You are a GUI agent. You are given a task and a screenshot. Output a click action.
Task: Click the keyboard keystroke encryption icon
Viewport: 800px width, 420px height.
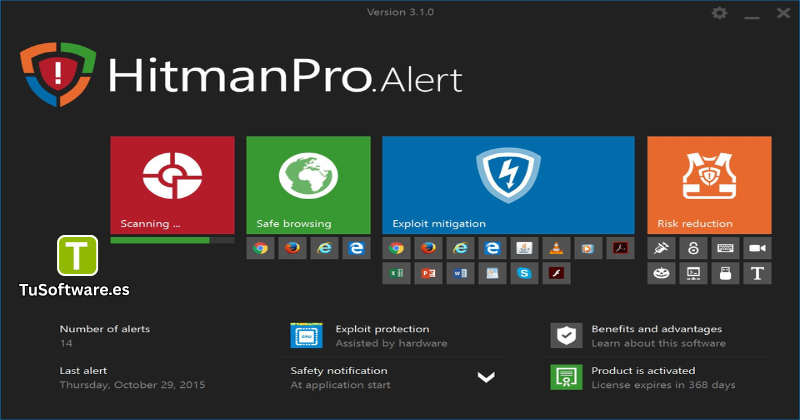tap(726, 249)
